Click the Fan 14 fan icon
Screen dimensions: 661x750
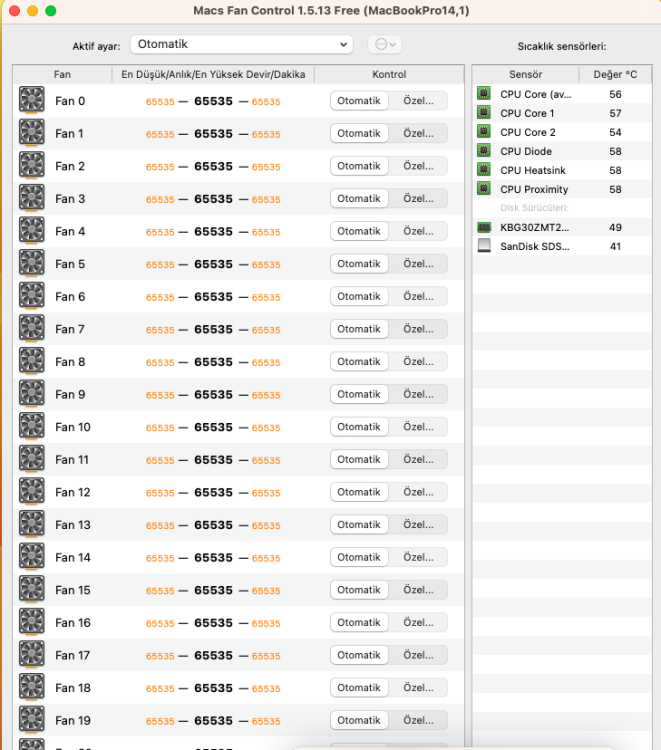click(x=32, y=556)
